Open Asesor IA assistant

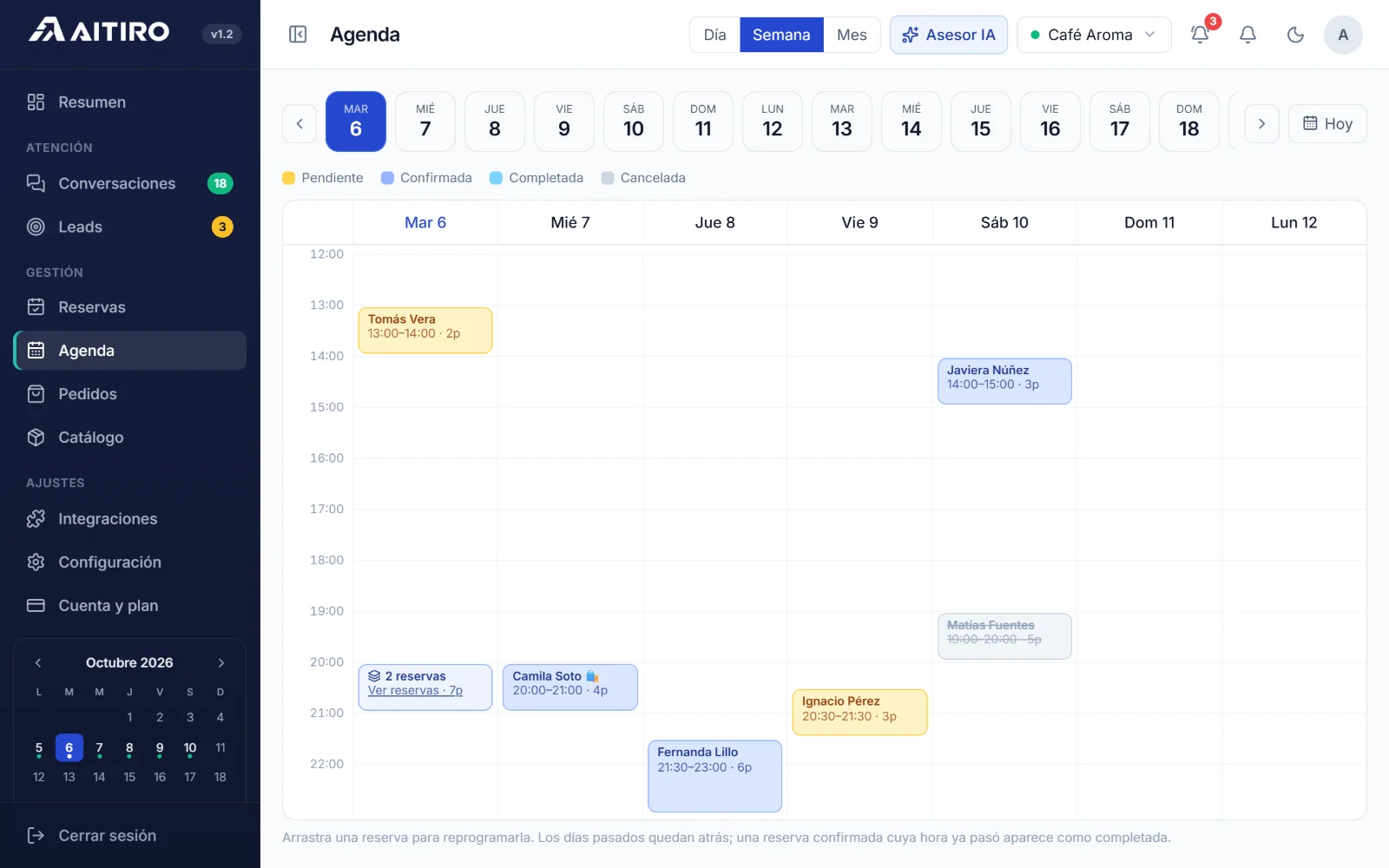(x=949, y=35)
